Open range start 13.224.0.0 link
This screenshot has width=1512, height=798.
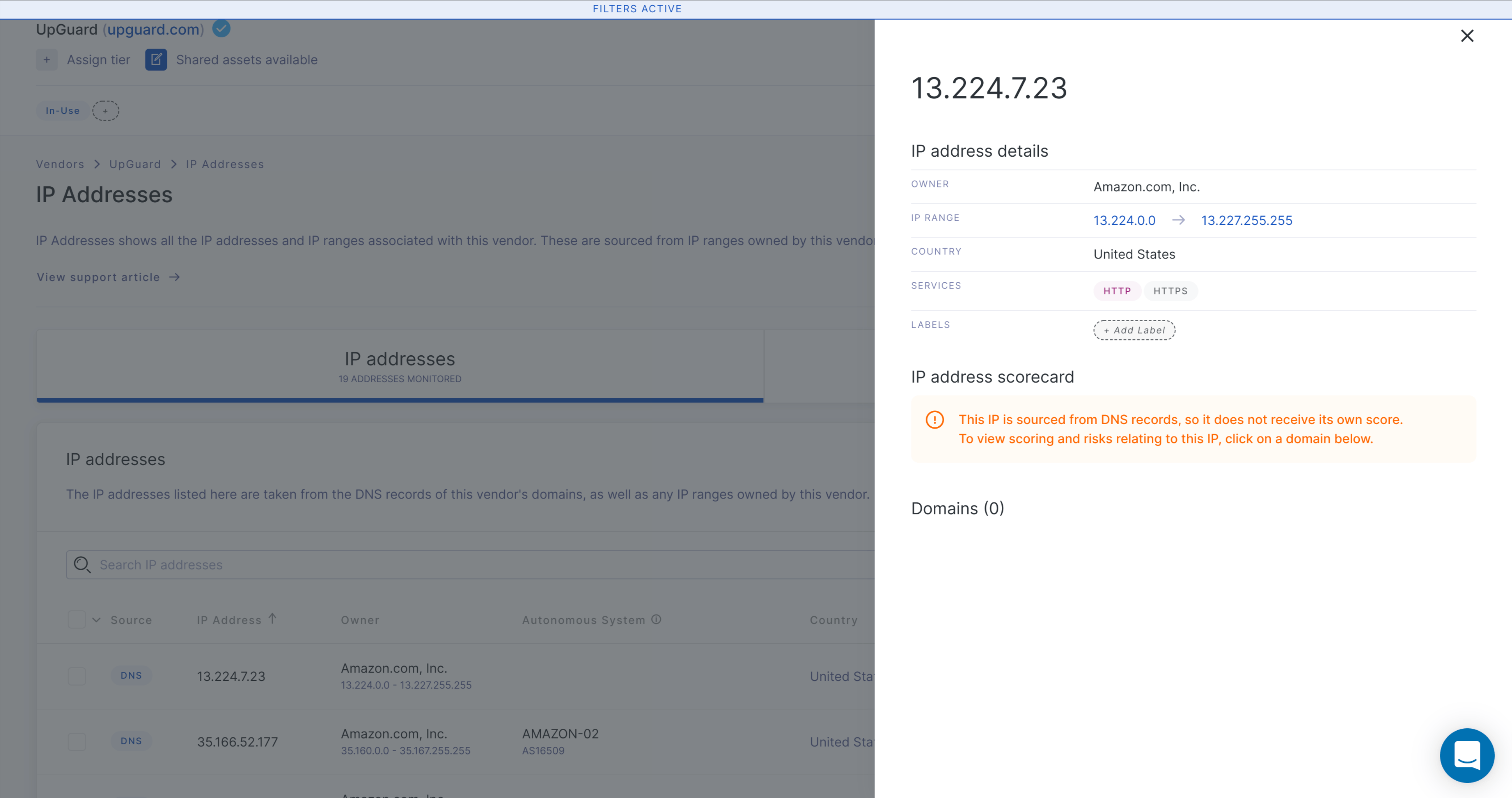click(x=1124, y=221)
